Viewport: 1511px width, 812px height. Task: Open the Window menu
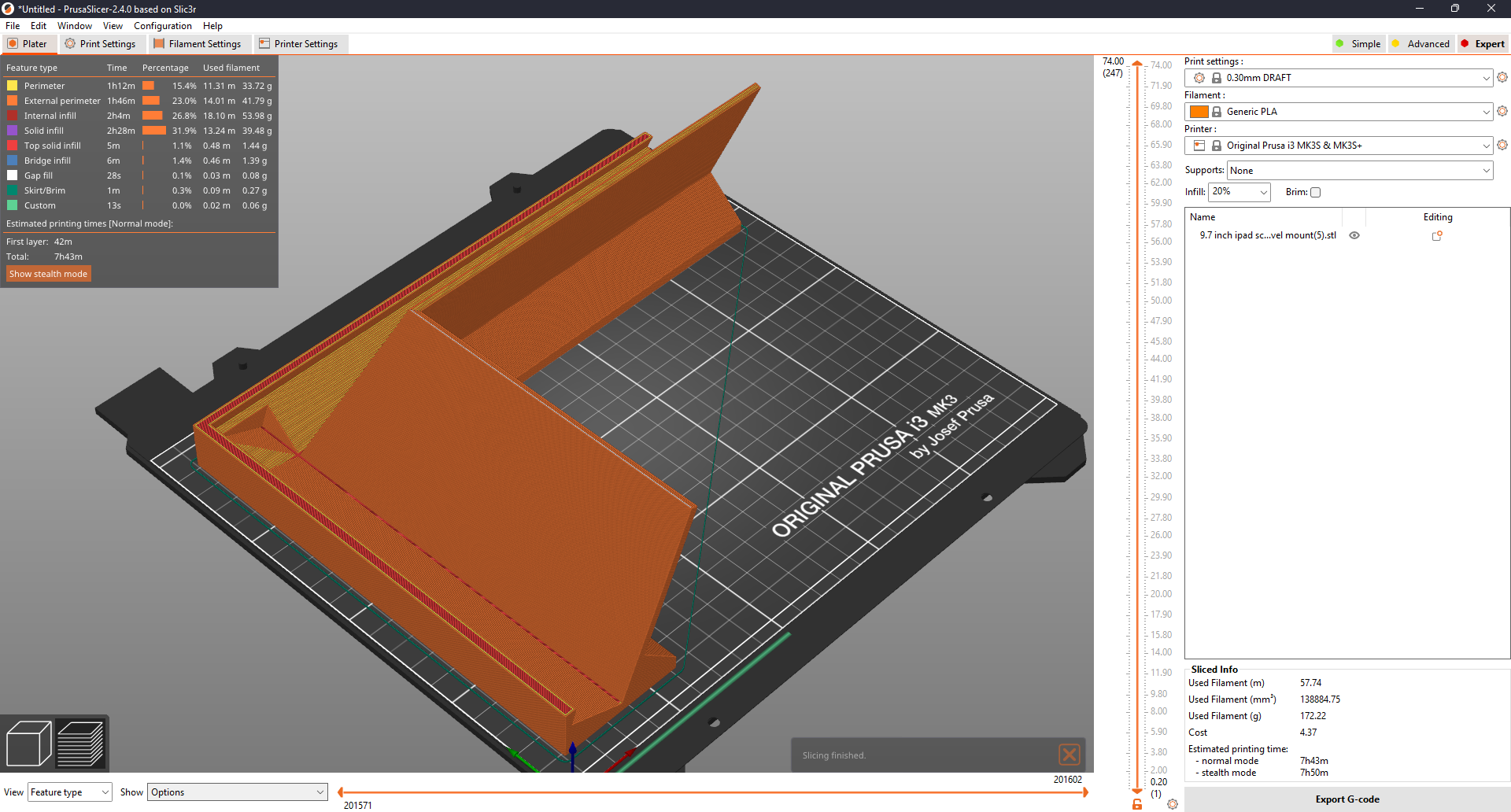[x=75, y=26]
